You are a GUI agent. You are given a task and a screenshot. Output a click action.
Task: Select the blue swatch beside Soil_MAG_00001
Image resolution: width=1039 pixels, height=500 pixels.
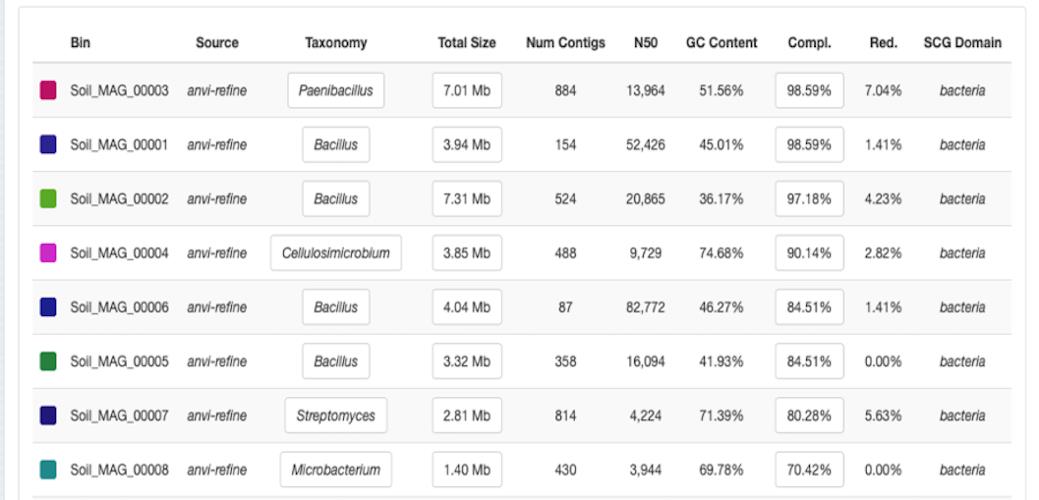48,144
